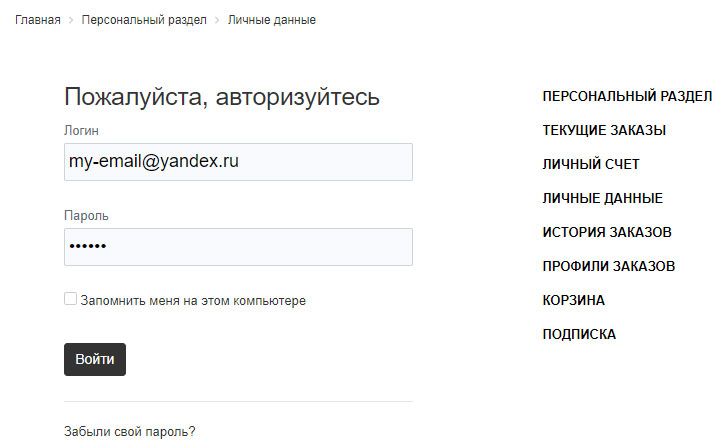Open ПРОФИЛИ ЗАКАЗОВ menu entry

(609, 266)
